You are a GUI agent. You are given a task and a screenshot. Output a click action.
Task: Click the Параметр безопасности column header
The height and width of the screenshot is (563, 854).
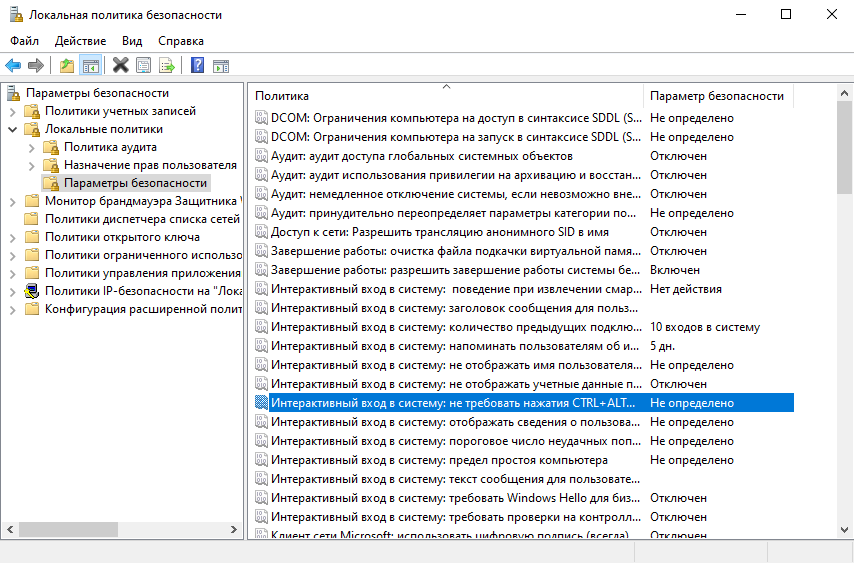coord(716,95)
